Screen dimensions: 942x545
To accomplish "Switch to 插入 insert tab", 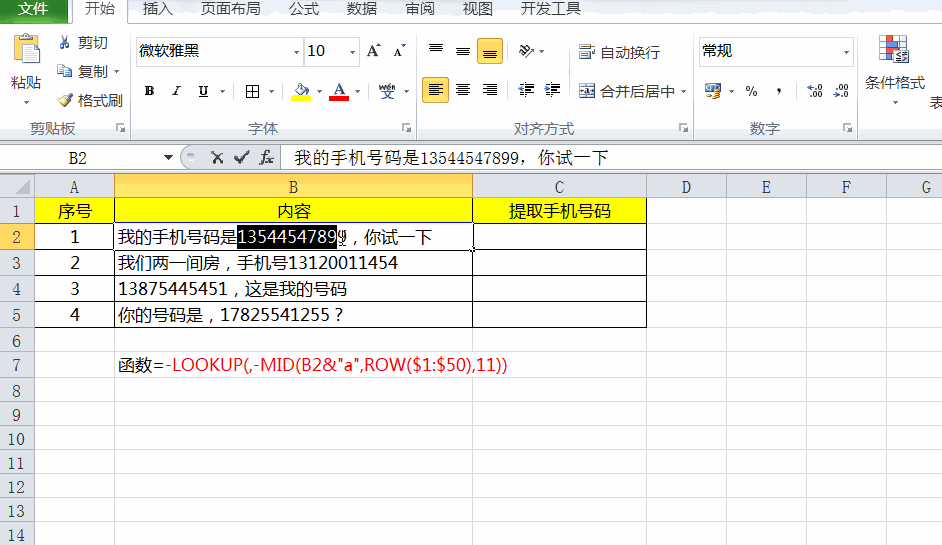I will [157, 9].
